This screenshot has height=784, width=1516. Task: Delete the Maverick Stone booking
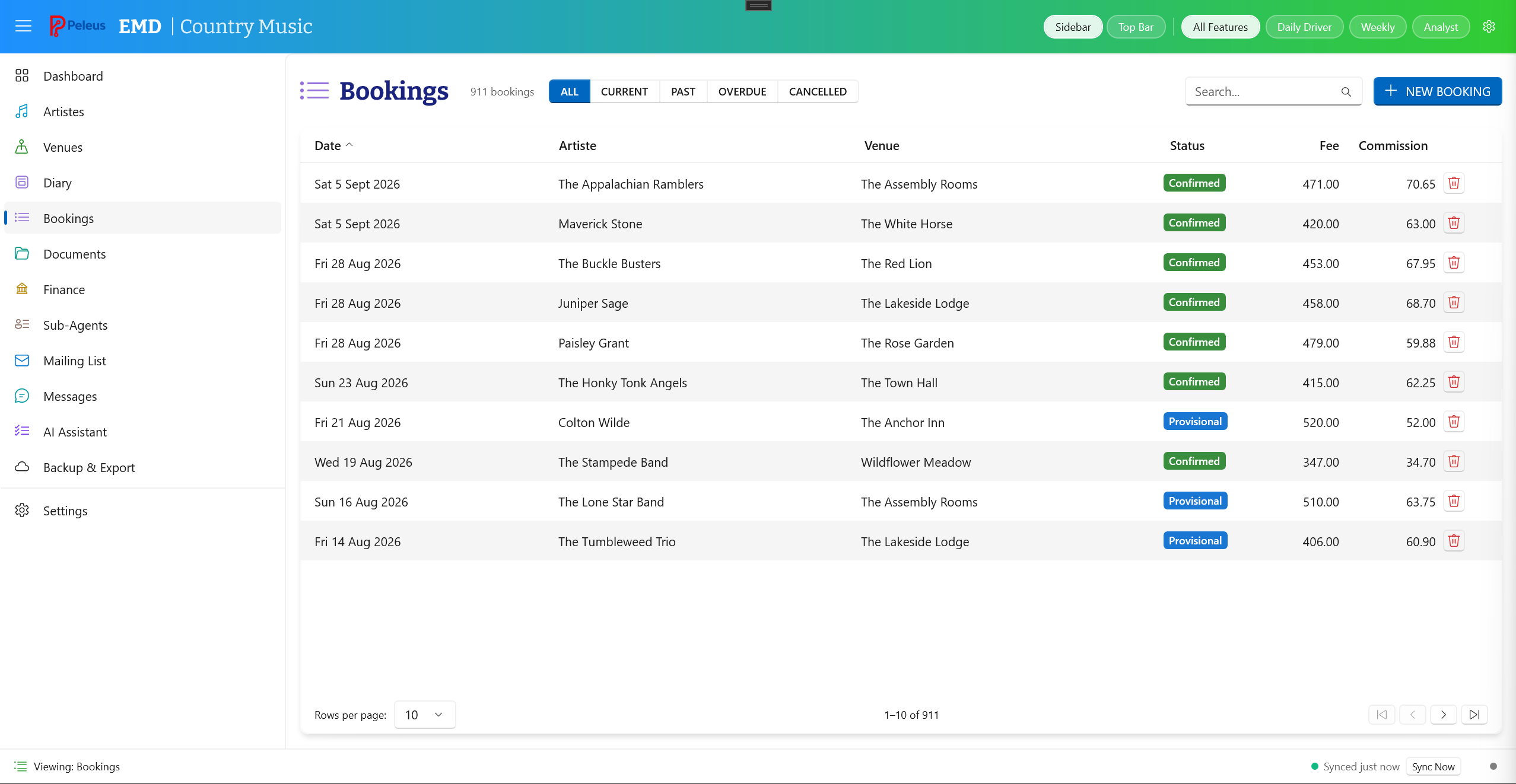pos(1453,224)
